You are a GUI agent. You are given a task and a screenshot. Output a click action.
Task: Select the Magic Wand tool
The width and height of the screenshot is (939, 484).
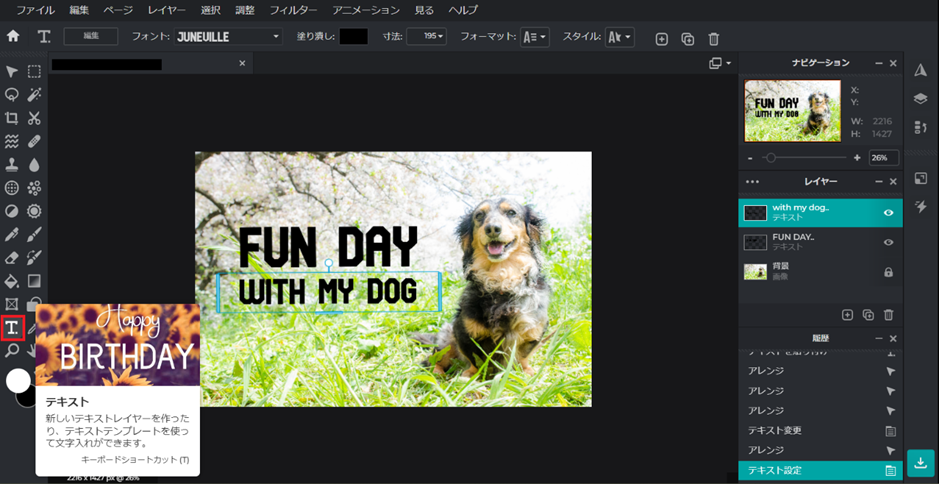pos(34,95)
